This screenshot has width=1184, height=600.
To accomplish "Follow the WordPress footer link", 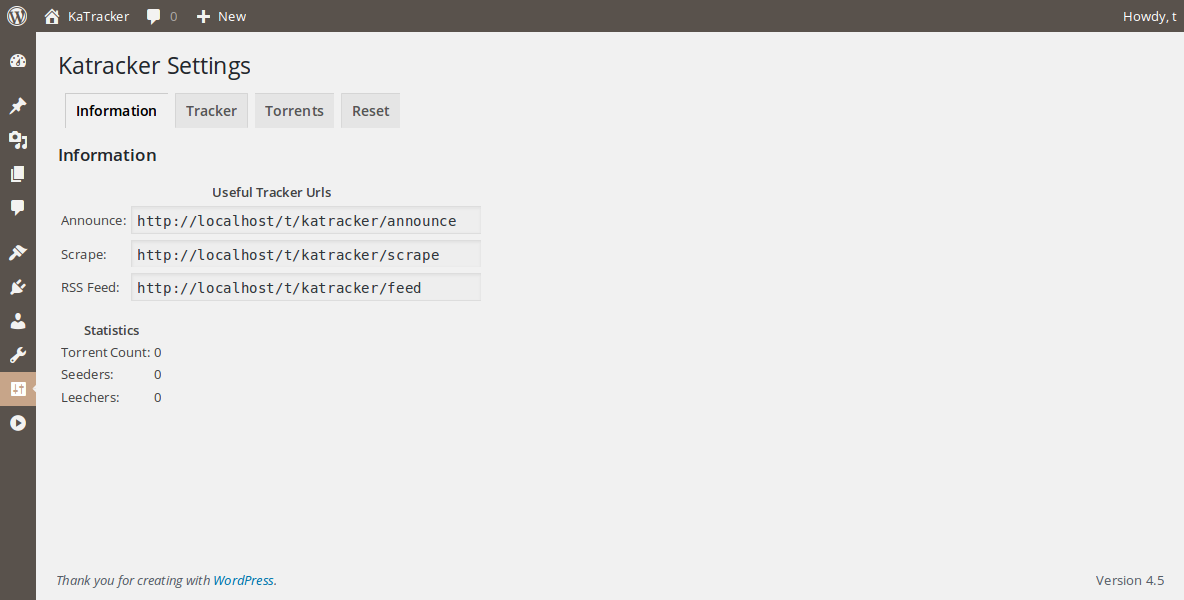I will coord(243,580).
